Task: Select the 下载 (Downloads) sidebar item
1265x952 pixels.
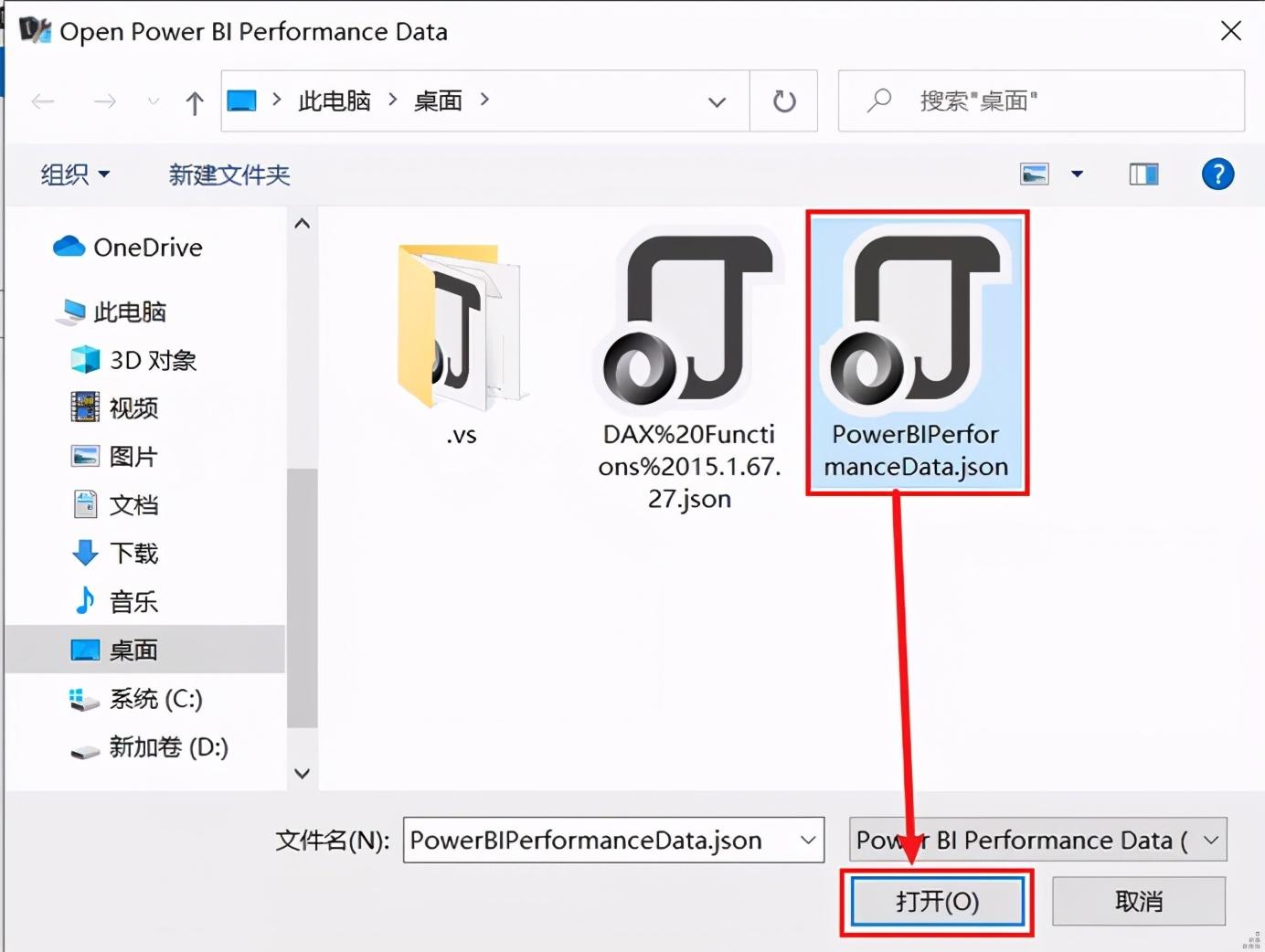Action: (133, 553)
